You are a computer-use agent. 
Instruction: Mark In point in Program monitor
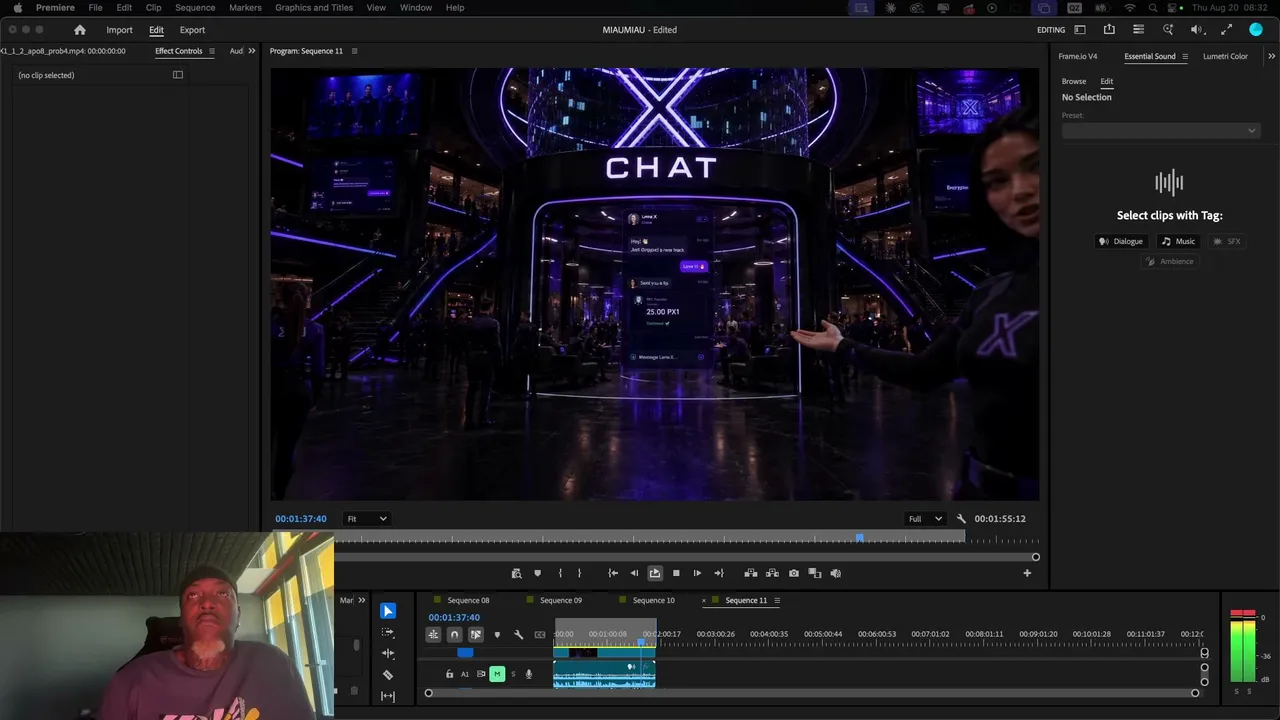560,573
